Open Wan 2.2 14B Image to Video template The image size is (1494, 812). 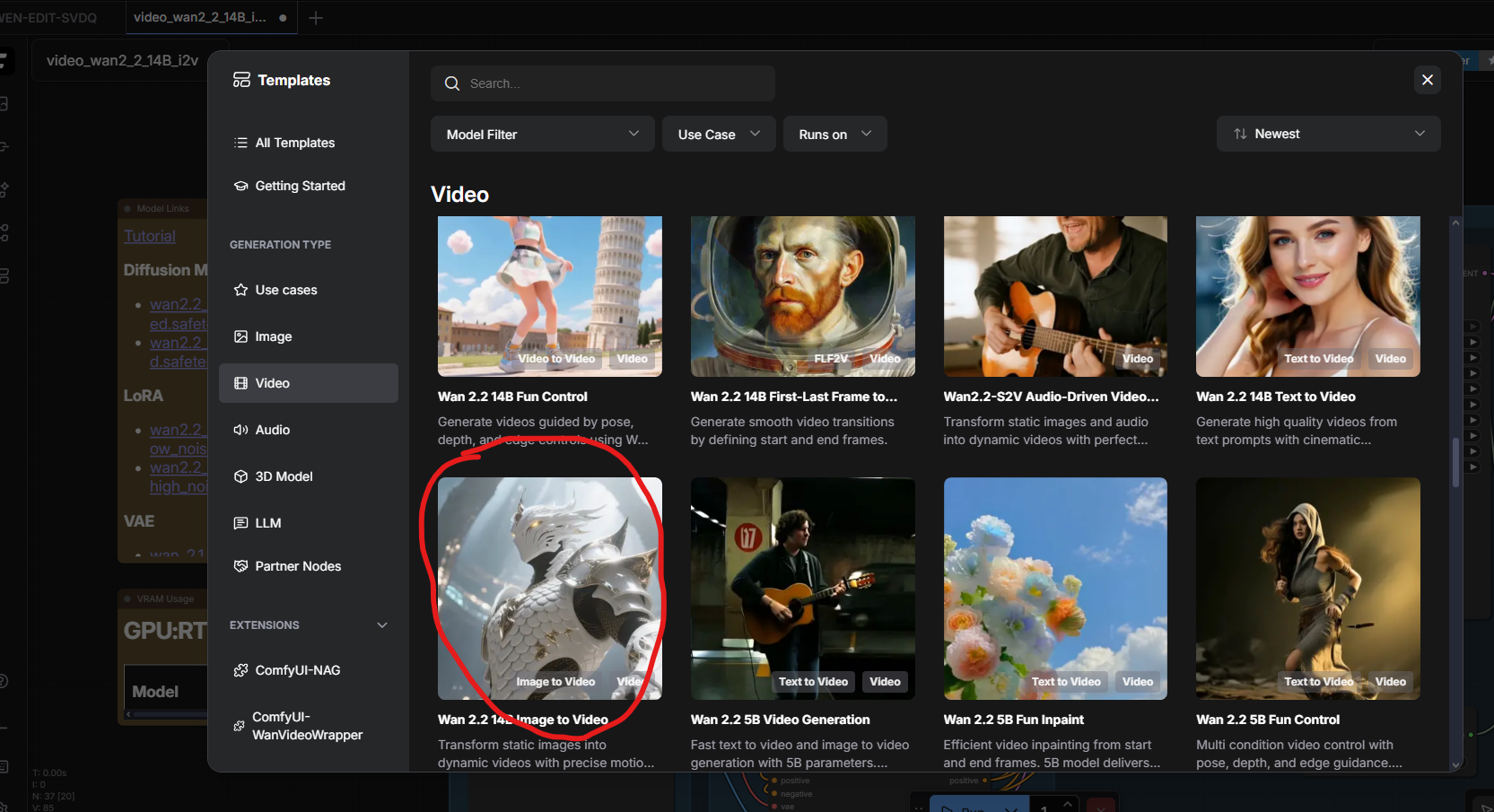pos(549,589)
